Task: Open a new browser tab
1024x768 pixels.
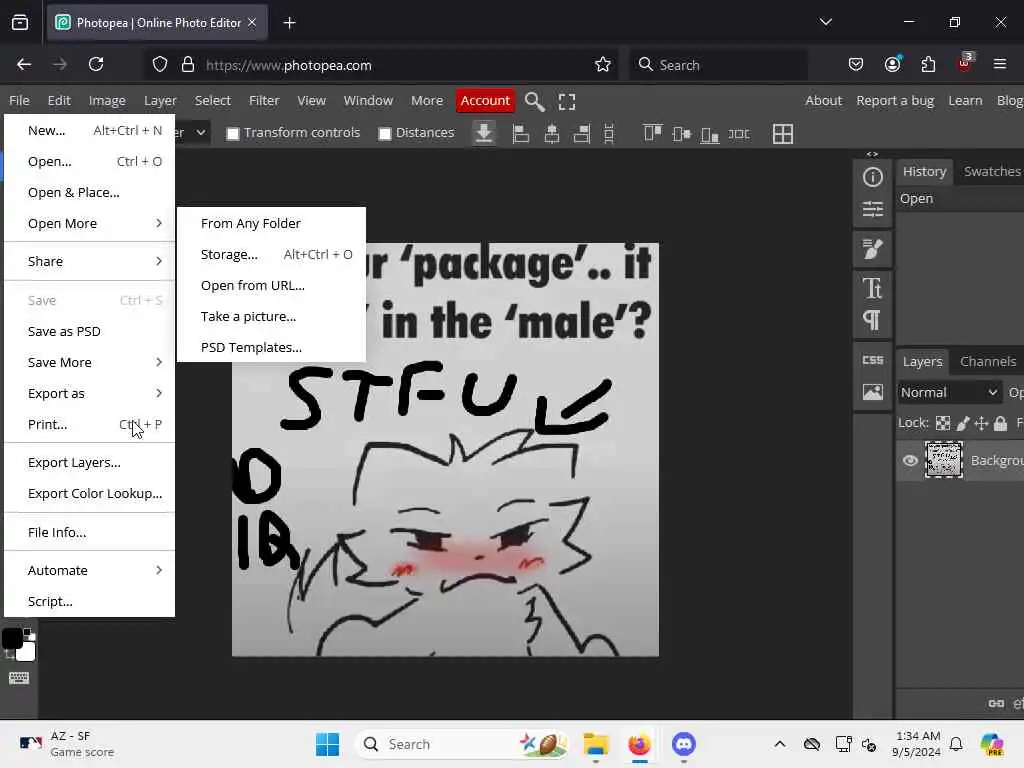Action: (x=289, y=23)
